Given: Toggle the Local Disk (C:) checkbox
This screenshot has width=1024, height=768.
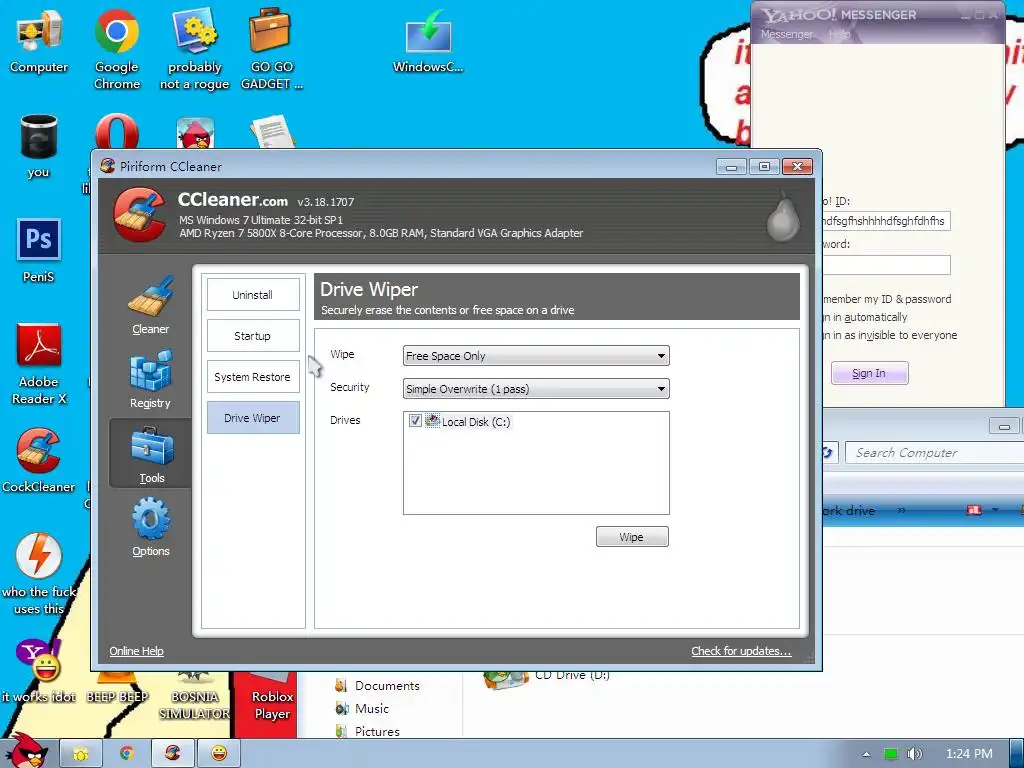Looking at the screenshot, I should [415, 421].
